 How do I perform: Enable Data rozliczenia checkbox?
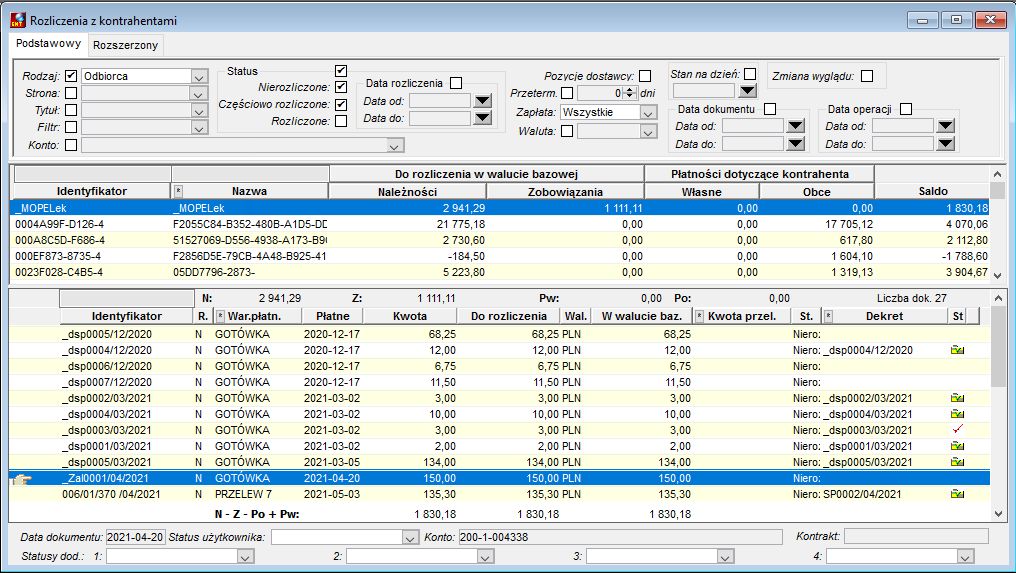click(456, 83)
